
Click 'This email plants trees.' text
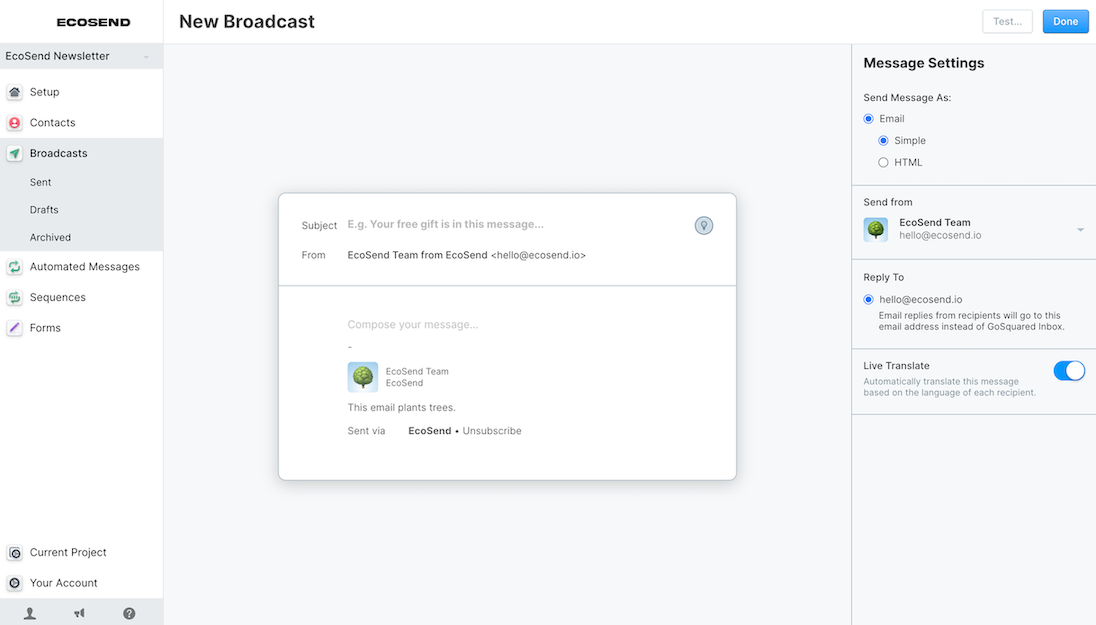pos(401,408)
